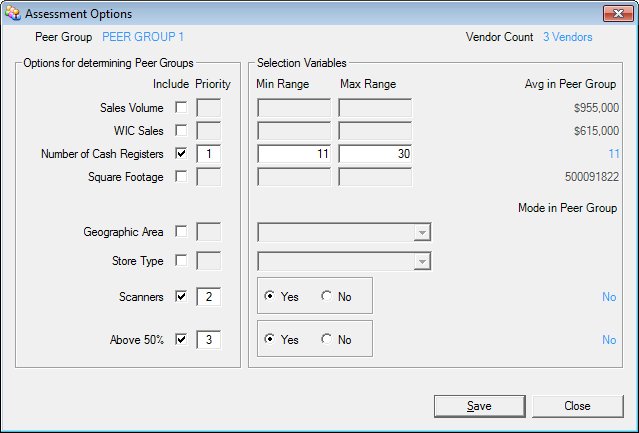Click the Close button
Viewport: 639px width, 433px height.
point(578,406)
